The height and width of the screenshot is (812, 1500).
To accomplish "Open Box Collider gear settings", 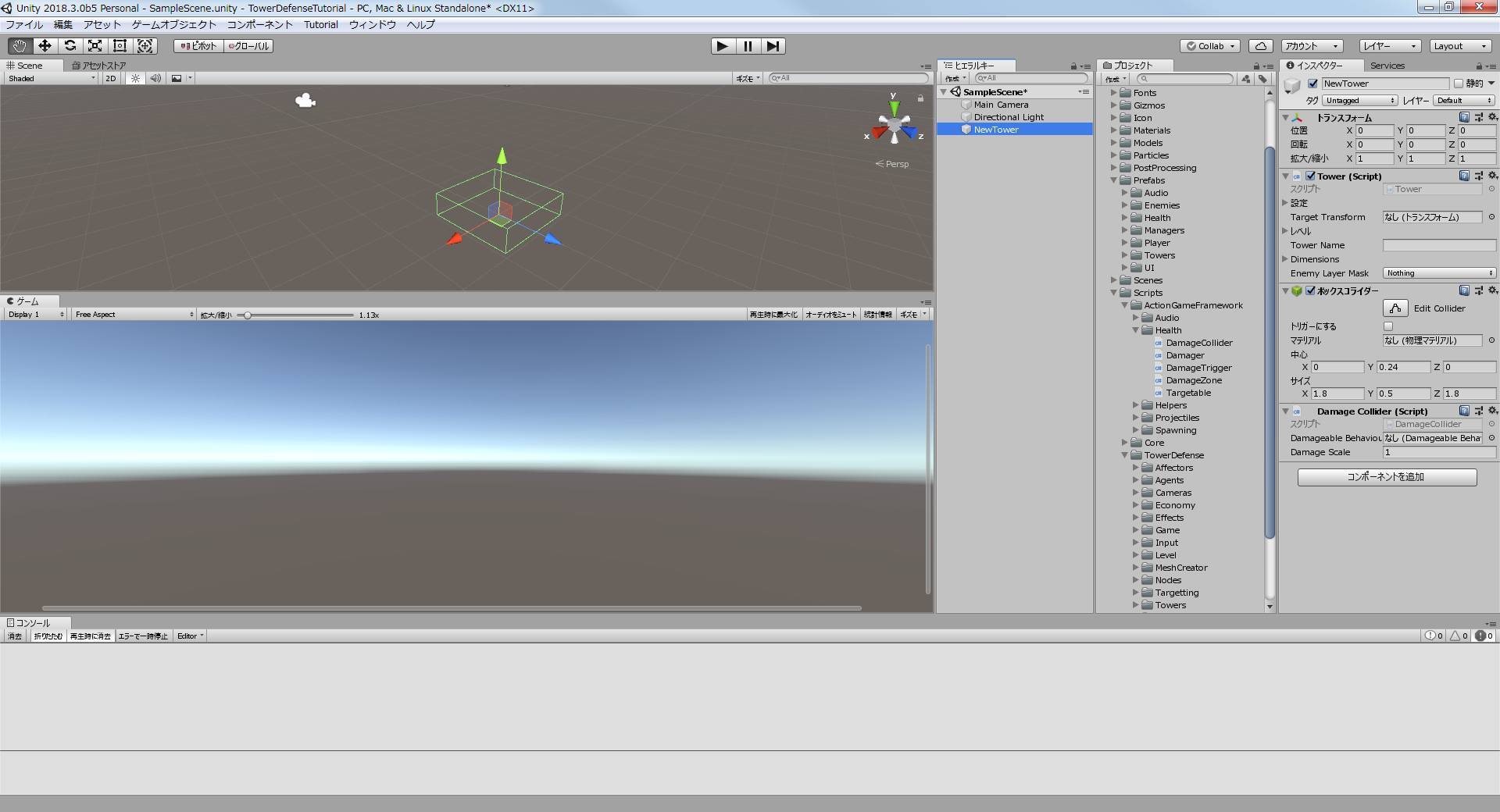I will point(1492,290).
